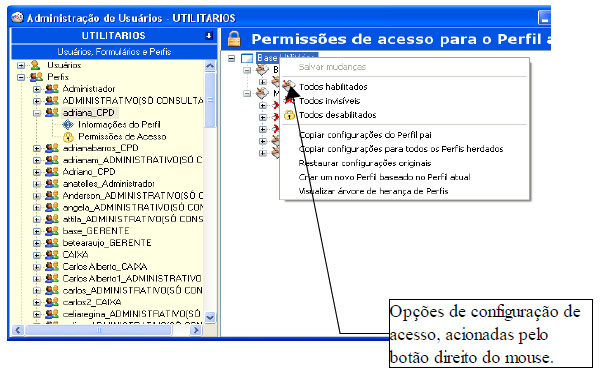Viewport: 600px width, 376px height.
Task: Select the 'Carlos Alberto_CAIXA' profile
Action: coord(105,267)
